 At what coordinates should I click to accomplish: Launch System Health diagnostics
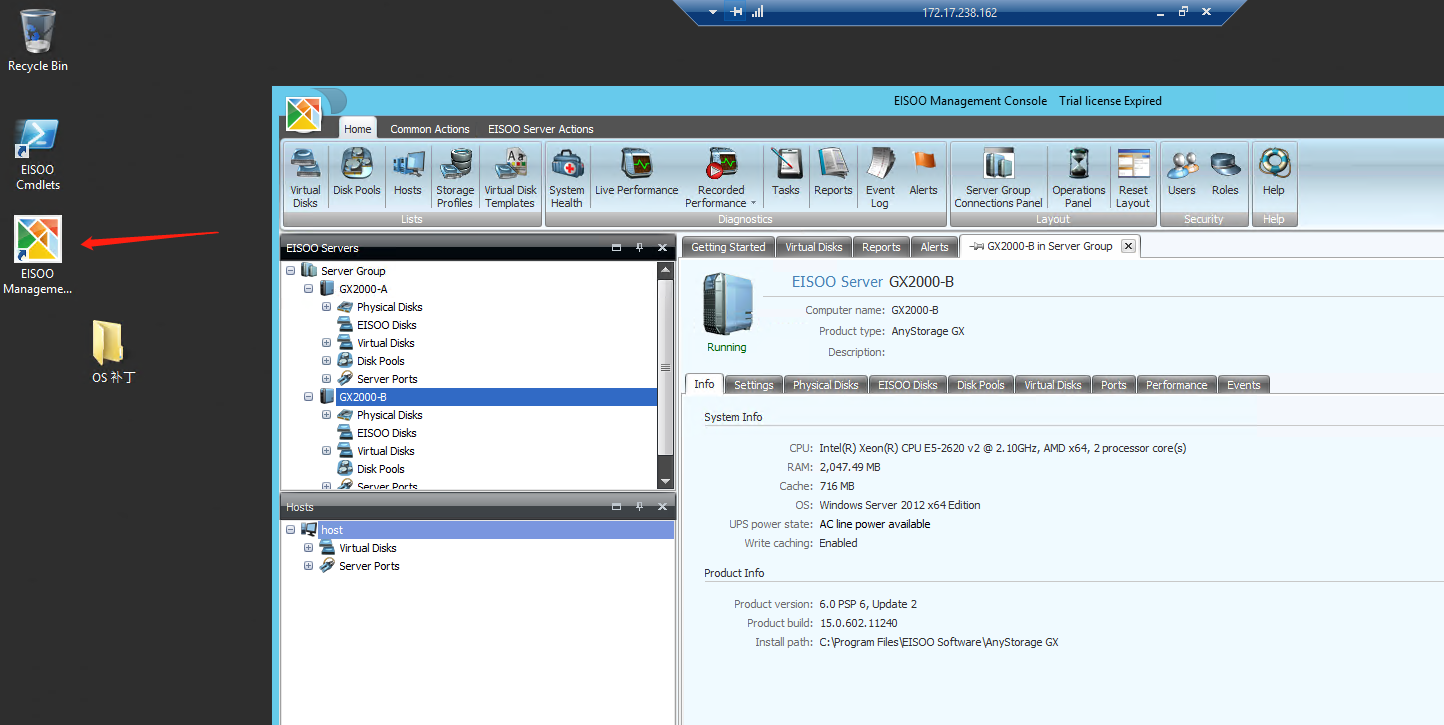pyautogui.click(x=567, y=178)
